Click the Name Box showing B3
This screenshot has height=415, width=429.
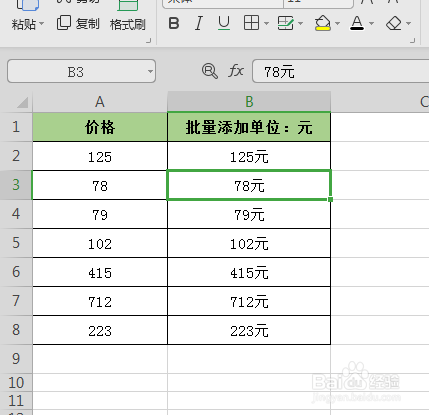coord(81,71)
